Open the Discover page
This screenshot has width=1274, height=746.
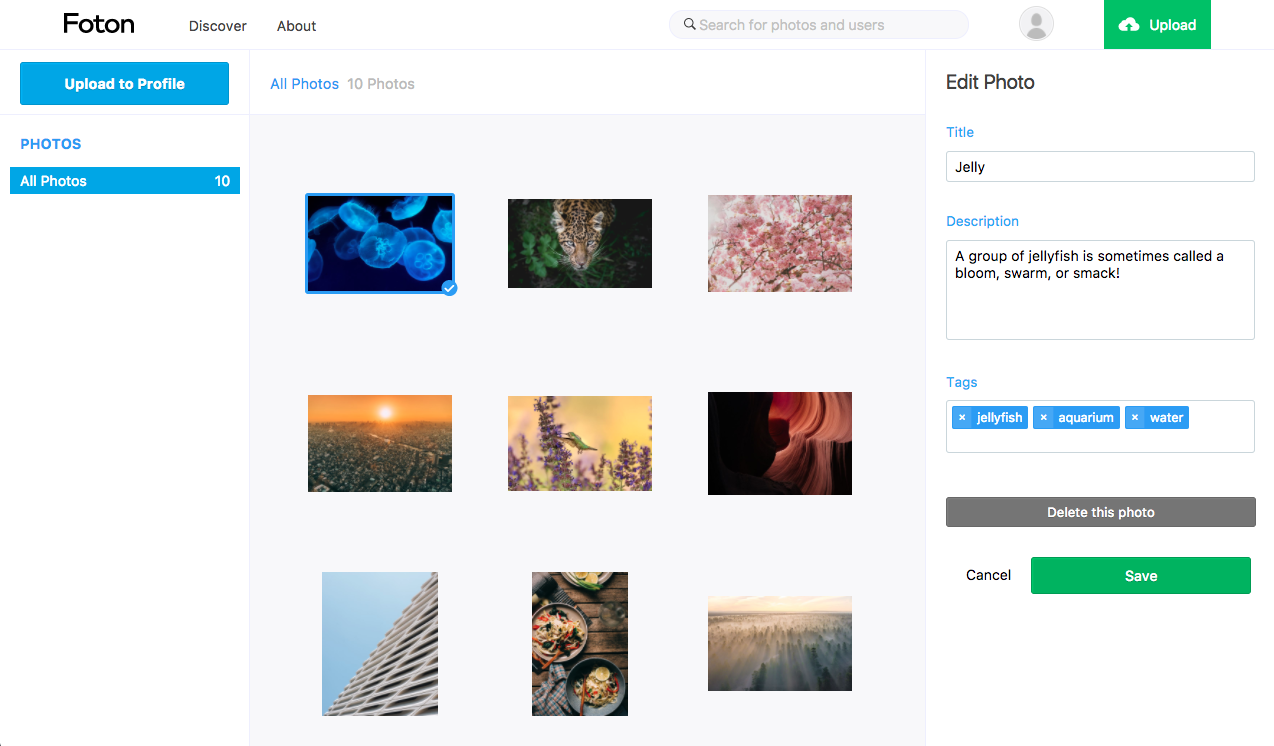(x=218, y=26)
